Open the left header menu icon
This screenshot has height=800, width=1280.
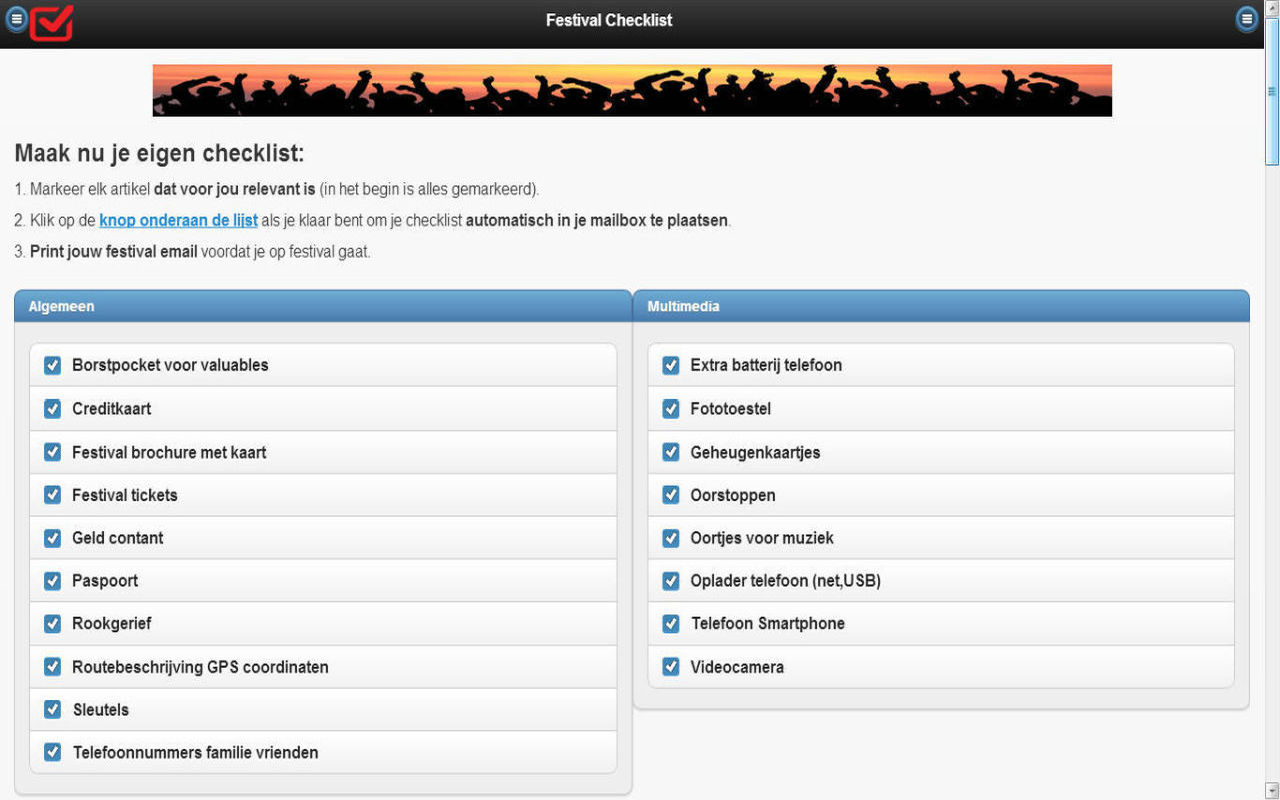17,19
